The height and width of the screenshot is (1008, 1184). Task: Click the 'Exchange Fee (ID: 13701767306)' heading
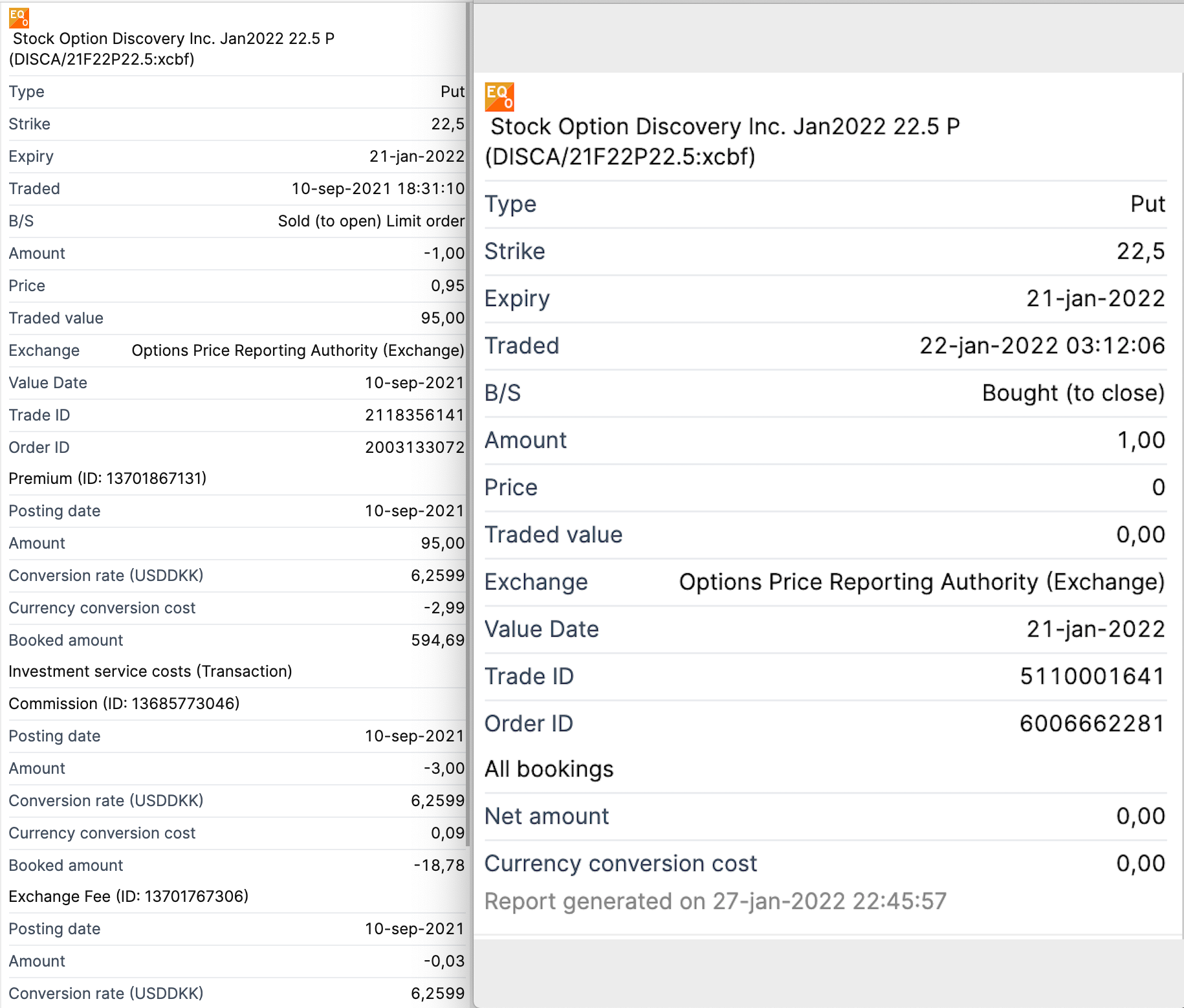click(129, 897)
